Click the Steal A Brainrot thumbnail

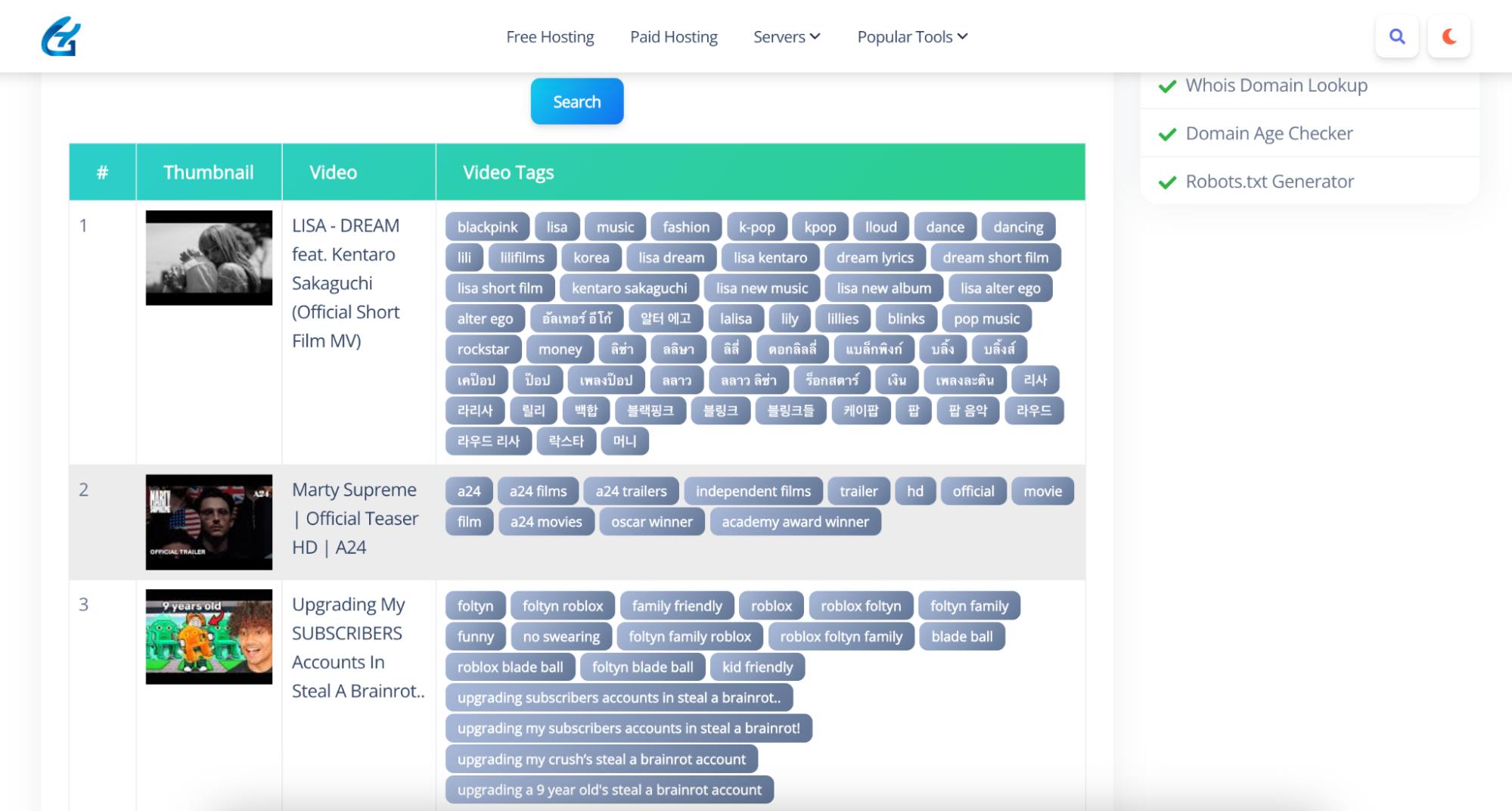[x=209, y=637]
